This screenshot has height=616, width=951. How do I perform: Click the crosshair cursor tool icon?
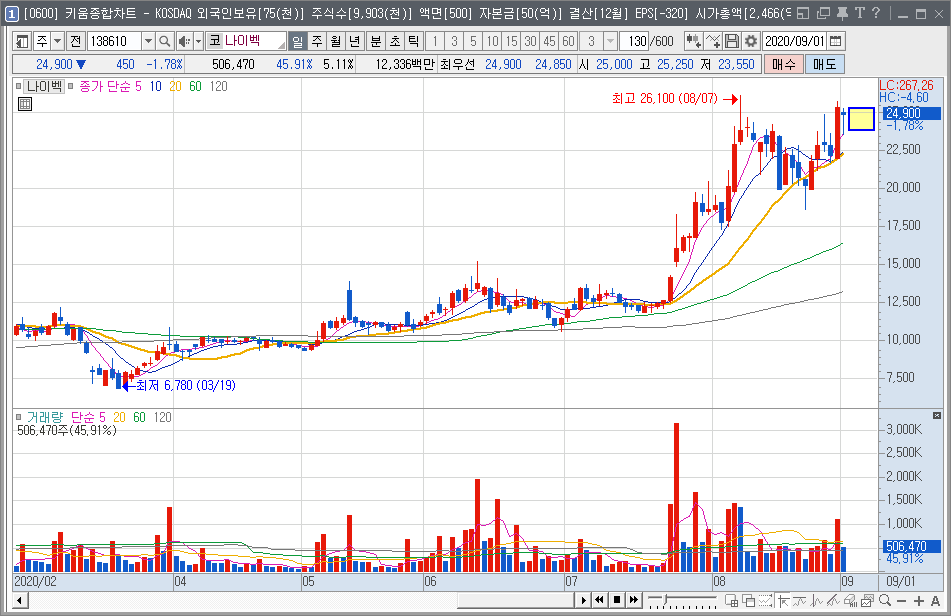tap(783, 601)
